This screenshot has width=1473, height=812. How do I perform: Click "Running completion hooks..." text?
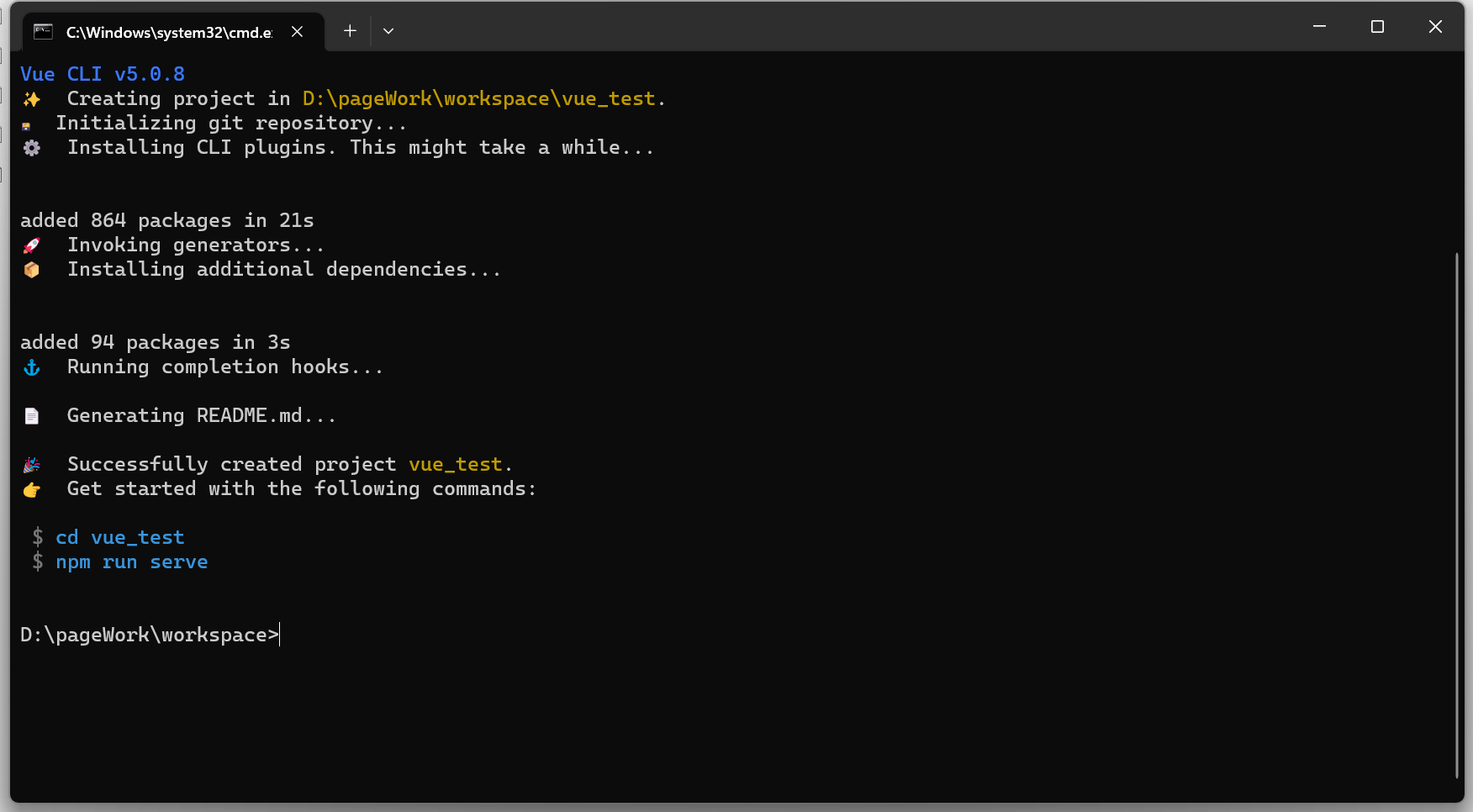(225, 366)
